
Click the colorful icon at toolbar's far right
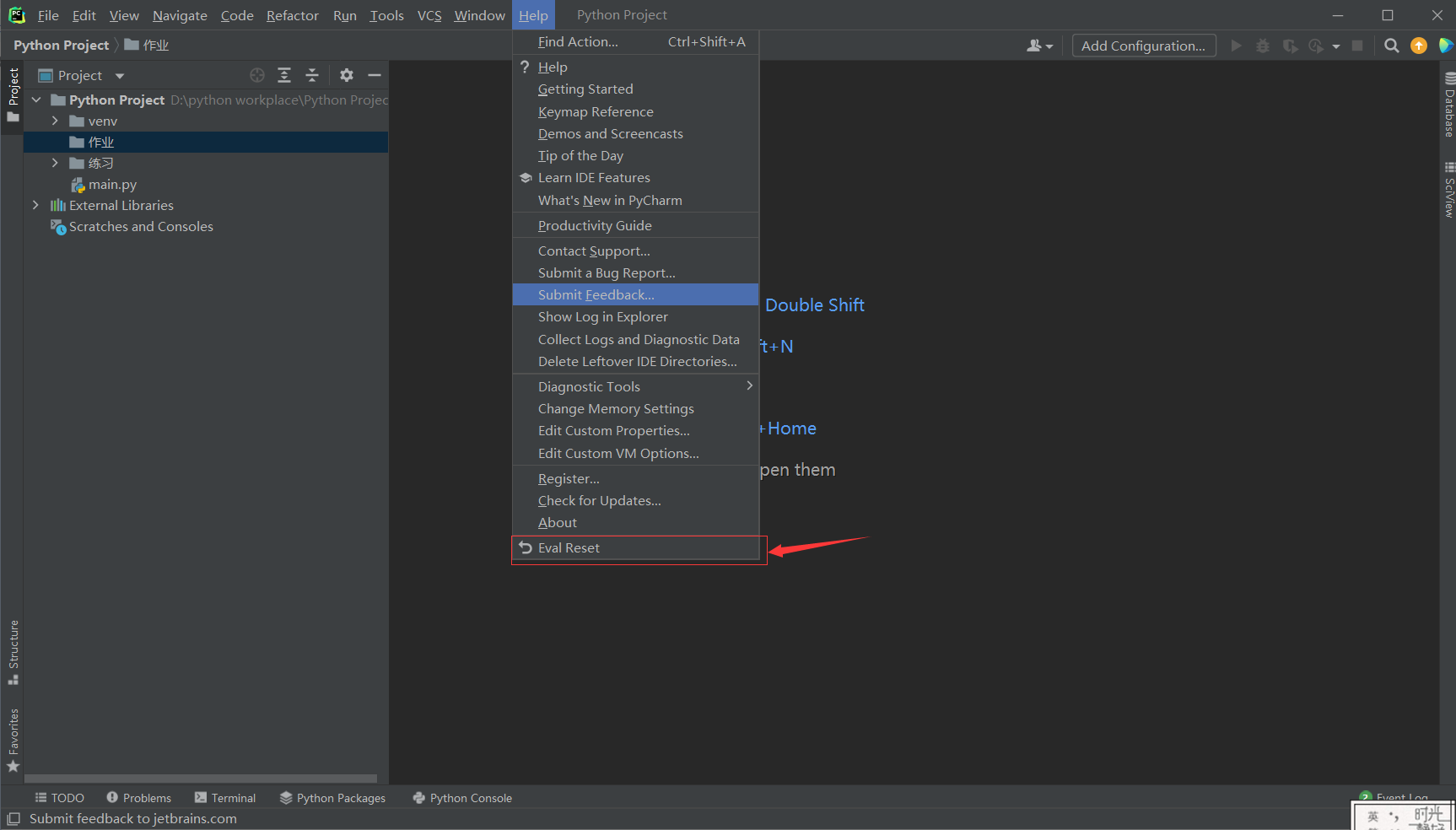1446,46
